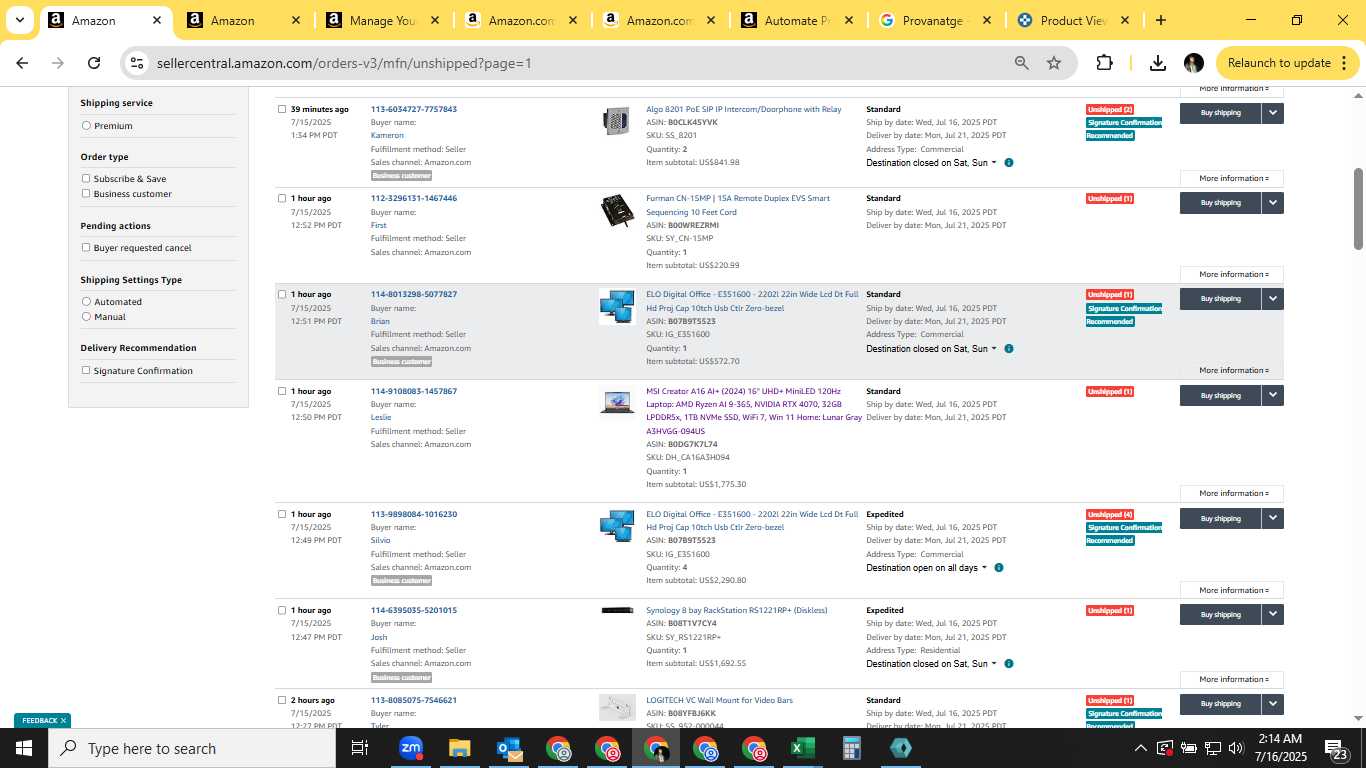Check the Buyer requested cancel filter
Viewport: 1366px width, 768px height.
pos(86,248)
